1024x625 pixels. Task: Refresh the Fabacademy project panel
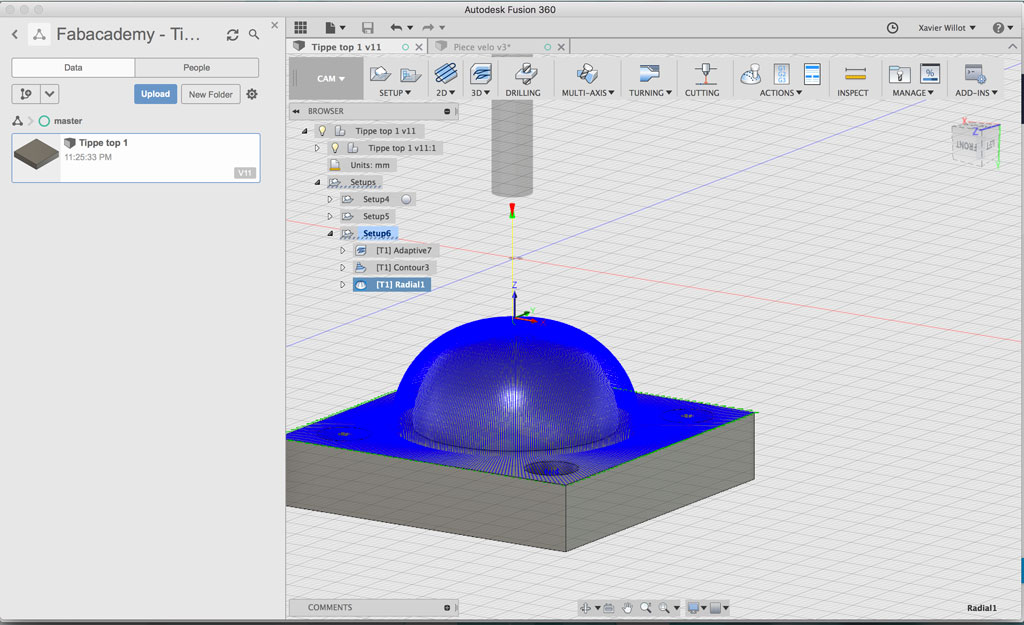coord(232,35)
